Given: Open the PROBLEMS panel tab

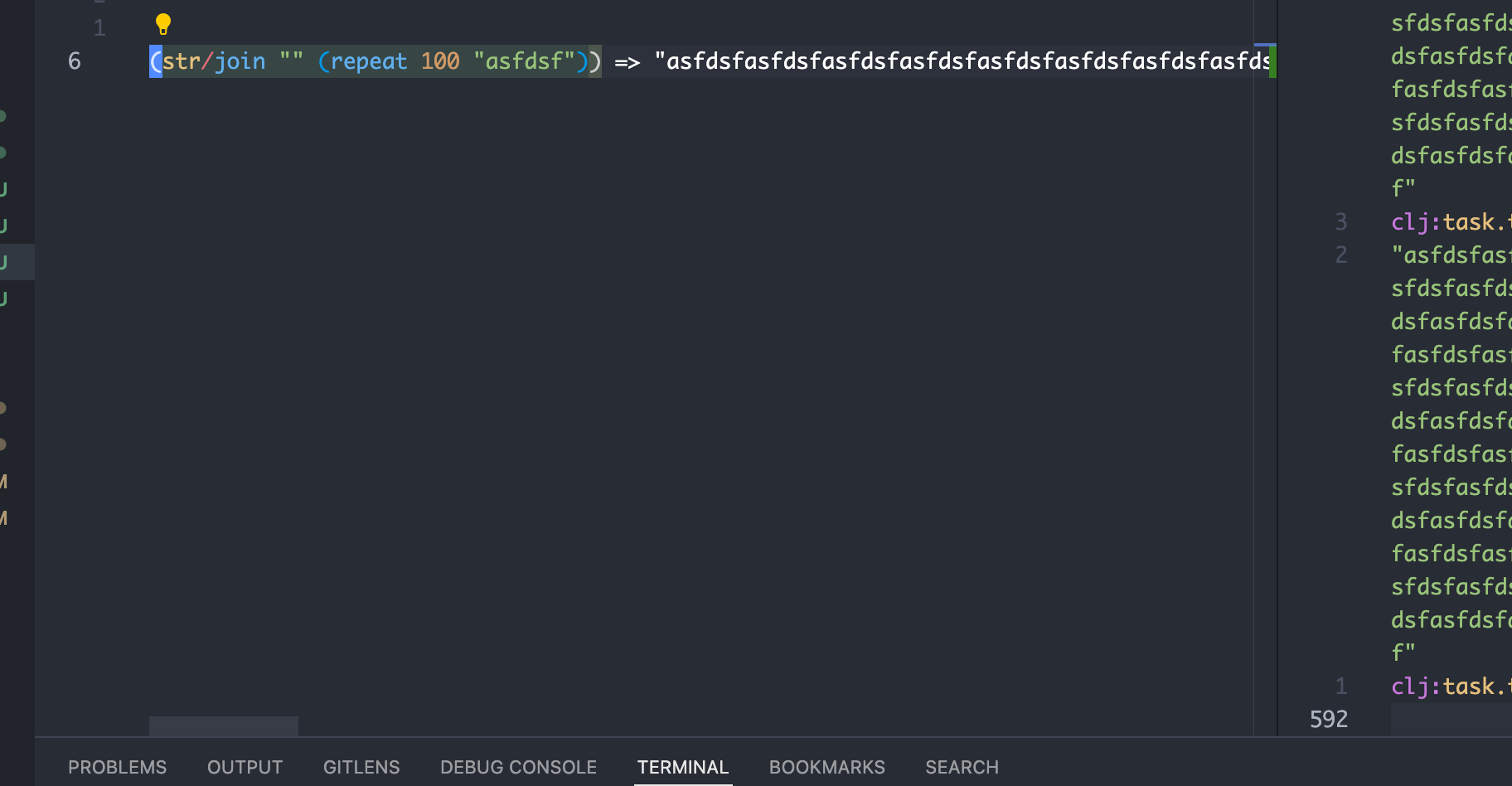Looking at the screenshot, I should coord(117,767).
